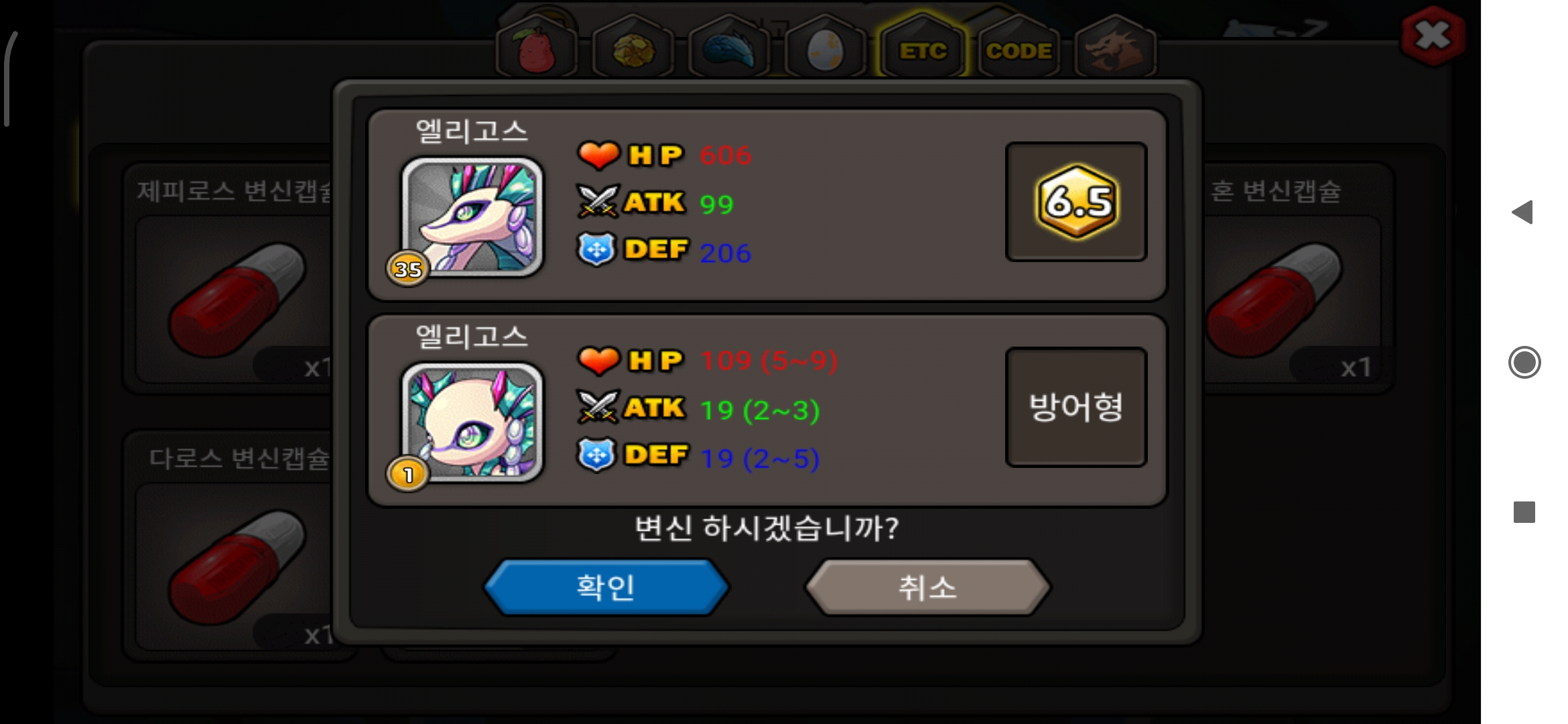Select the blue dragon scale tab icon

729,48
